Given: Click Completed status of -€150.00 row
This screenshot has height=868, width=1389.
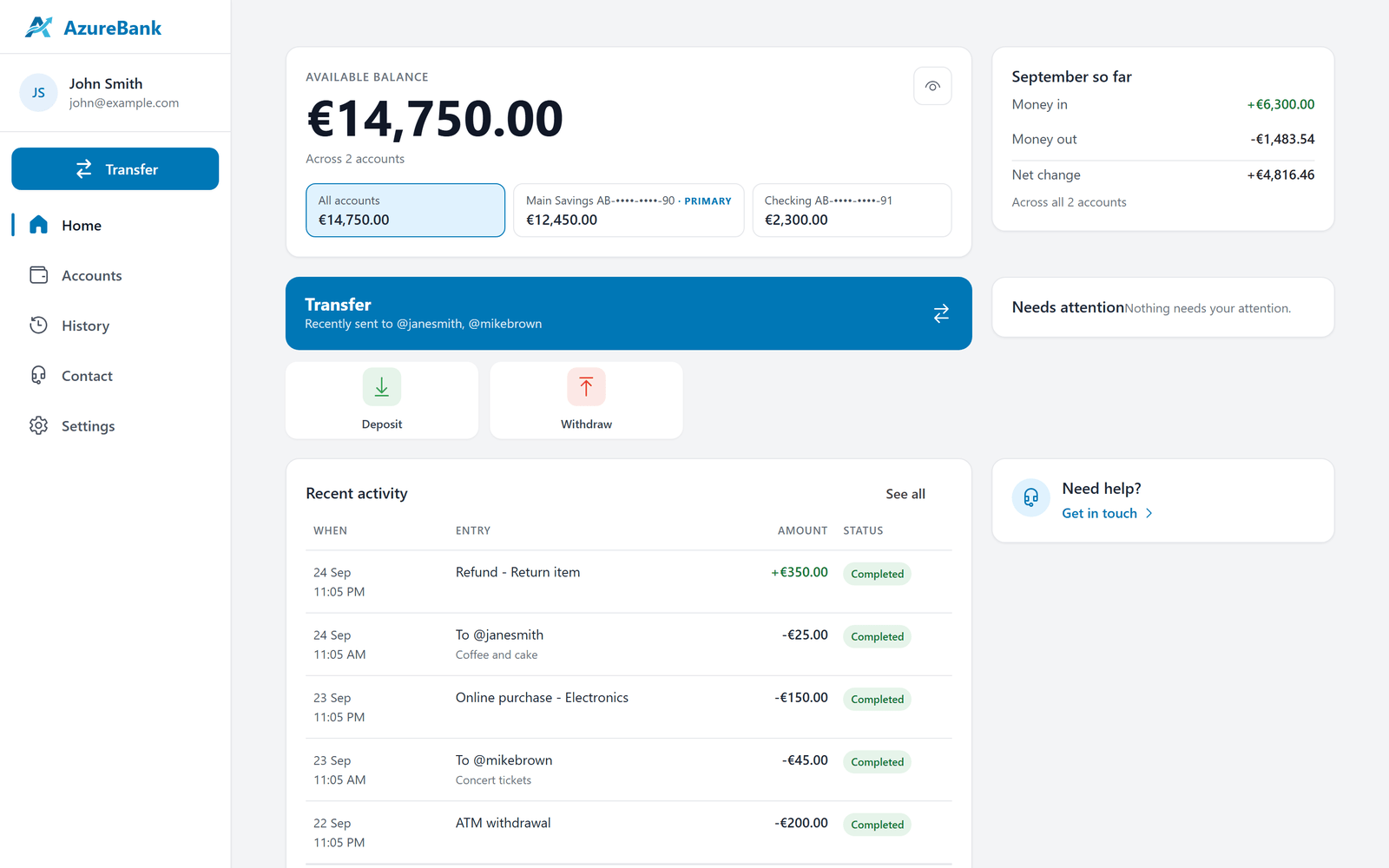Looking at the screenshot, I should pos(877,699).
